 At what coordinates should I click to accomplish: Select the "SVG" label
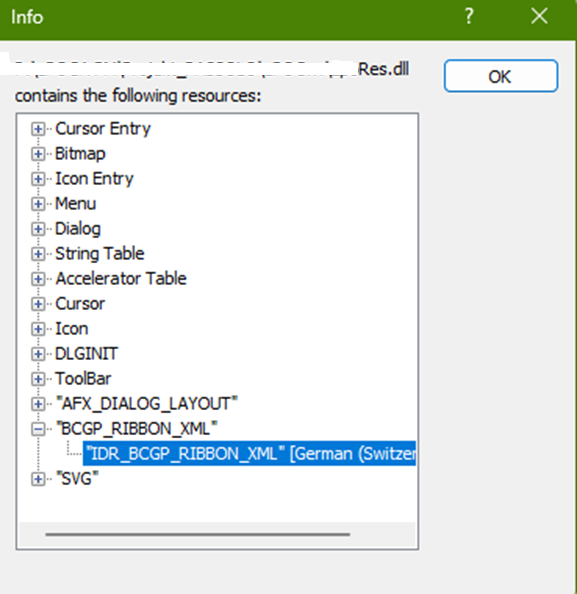[77, 479]
